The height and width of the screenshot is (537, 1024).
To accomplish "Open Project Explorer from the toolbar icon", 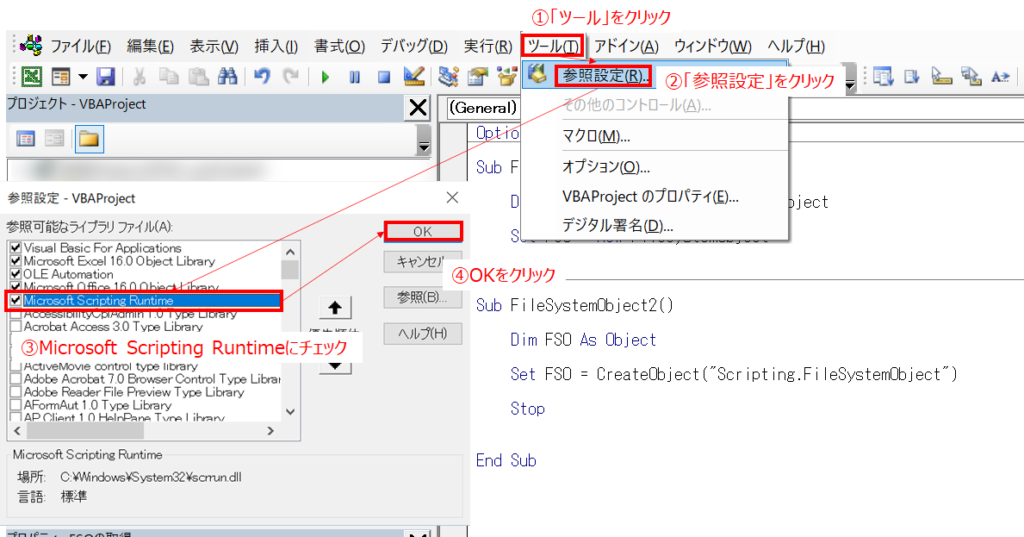I will coord(448,76).
